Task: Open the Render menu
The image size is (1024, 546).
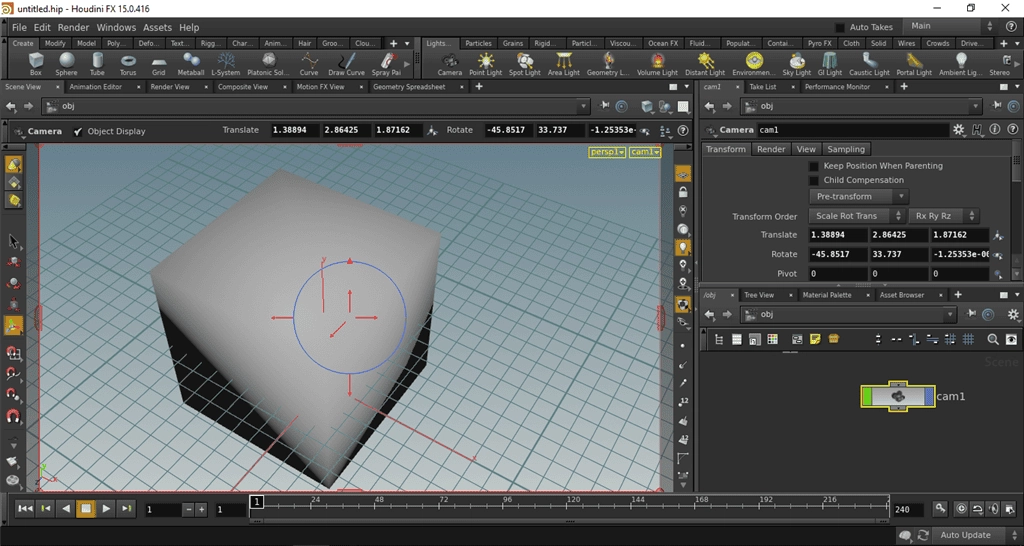Action: (73, 27)
